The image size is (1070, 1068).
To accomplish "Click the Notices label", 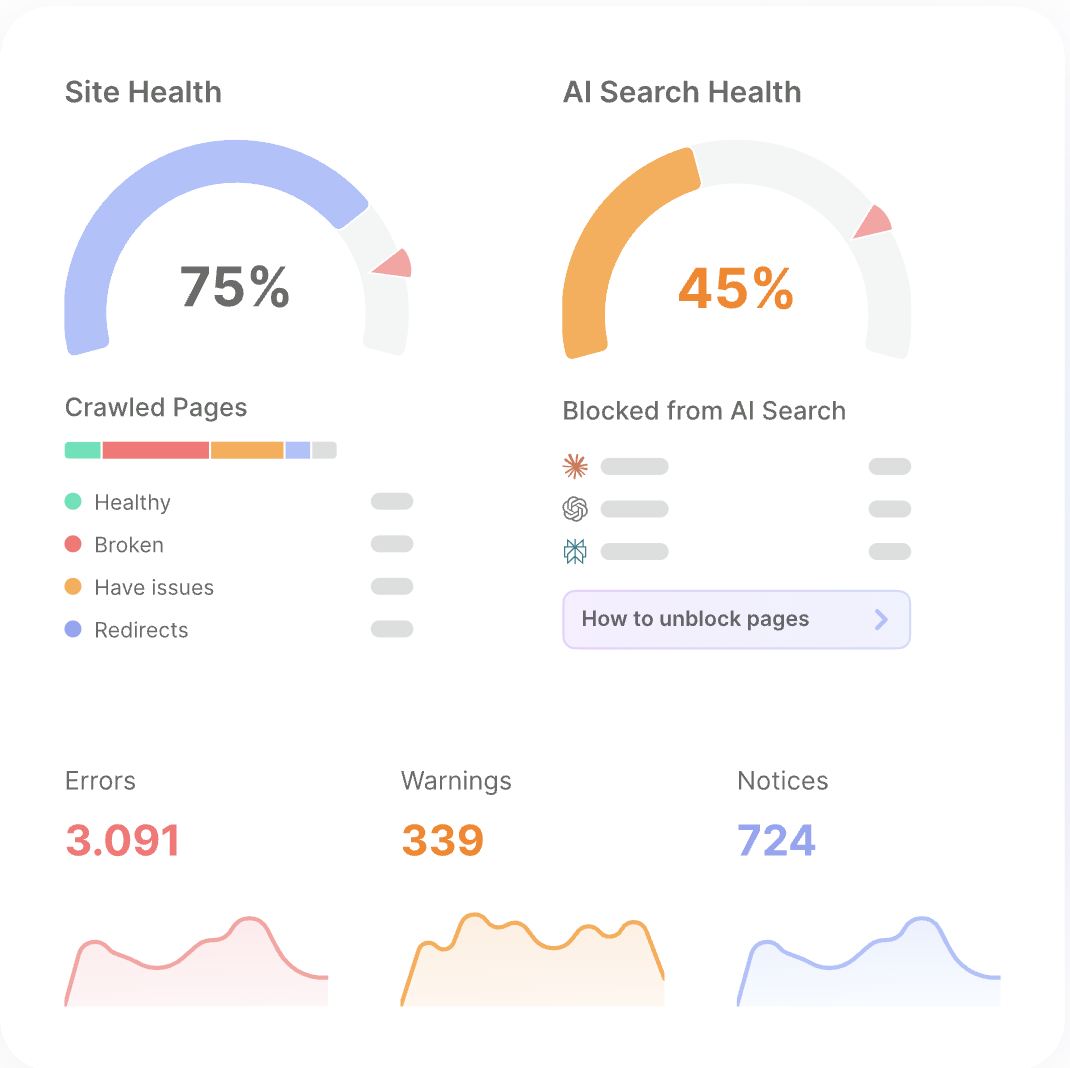I will 783,781.
